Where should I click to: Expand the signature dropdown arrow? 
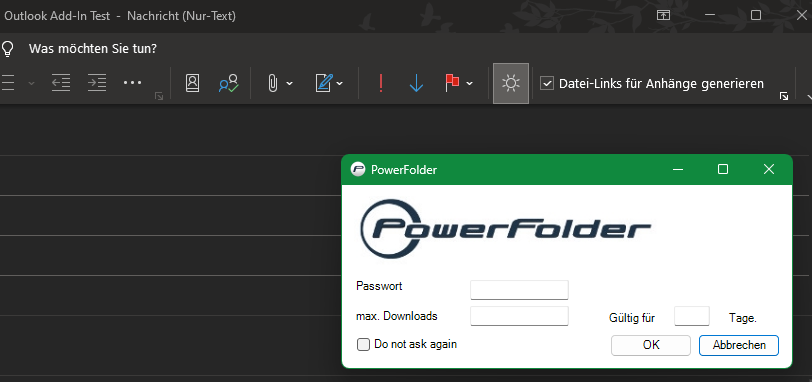[x=340, y=83]
